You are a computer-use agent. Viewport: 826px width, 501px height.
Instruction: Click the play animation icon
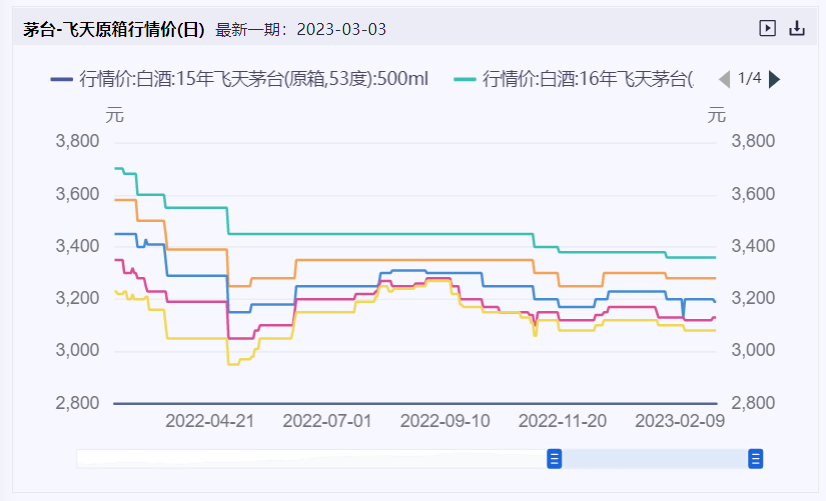tap(767, 28)
